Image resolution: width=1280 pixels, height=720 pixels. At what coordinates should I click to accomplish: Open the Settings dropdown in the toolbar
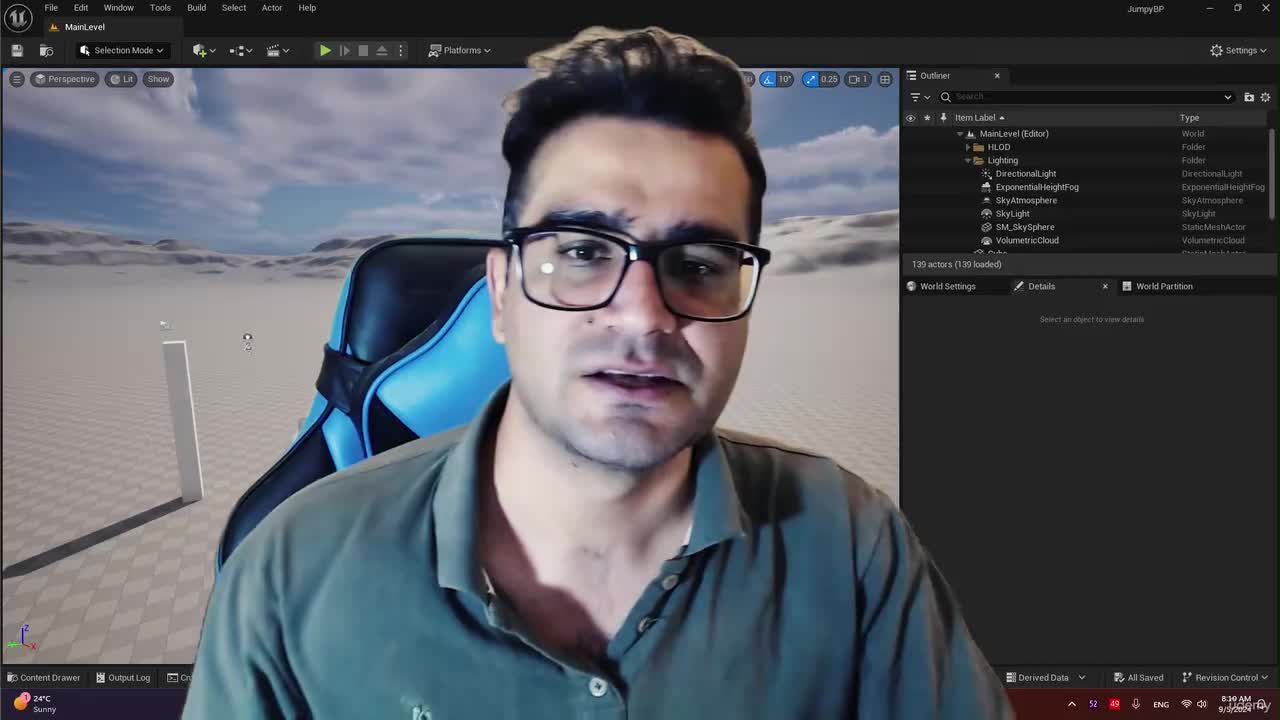pos(1238,50)
